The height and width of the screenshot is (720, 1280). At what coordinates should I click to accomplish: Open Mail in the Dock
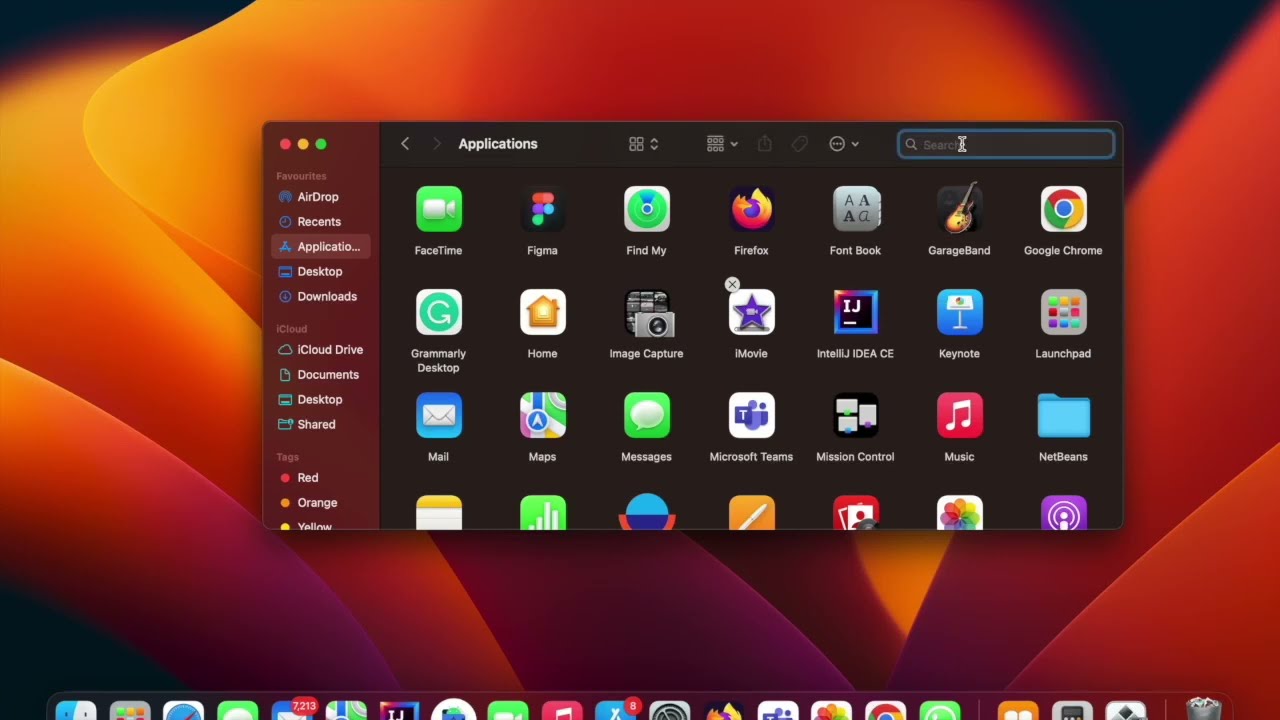tap(292, 711)
